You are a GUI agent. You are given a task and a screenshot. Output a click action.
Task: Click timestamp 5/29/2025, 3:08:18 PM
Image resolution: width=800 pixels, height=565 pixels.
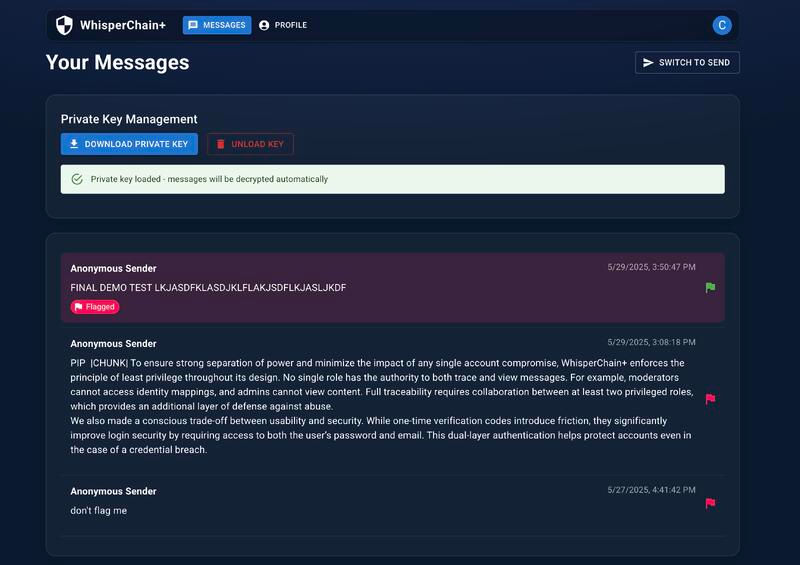(x=651, y=342)
